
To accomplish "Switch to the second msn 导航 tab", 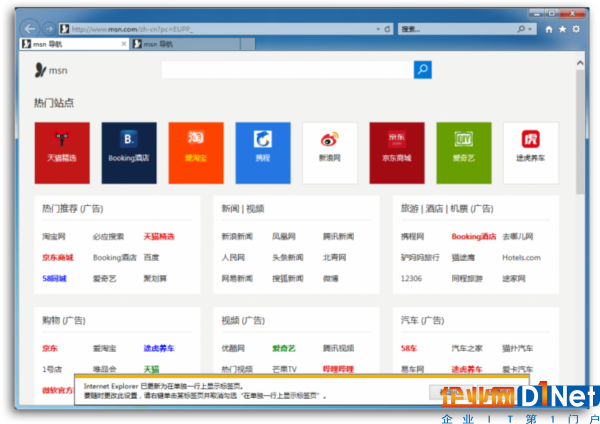I will tap(185, 44).
